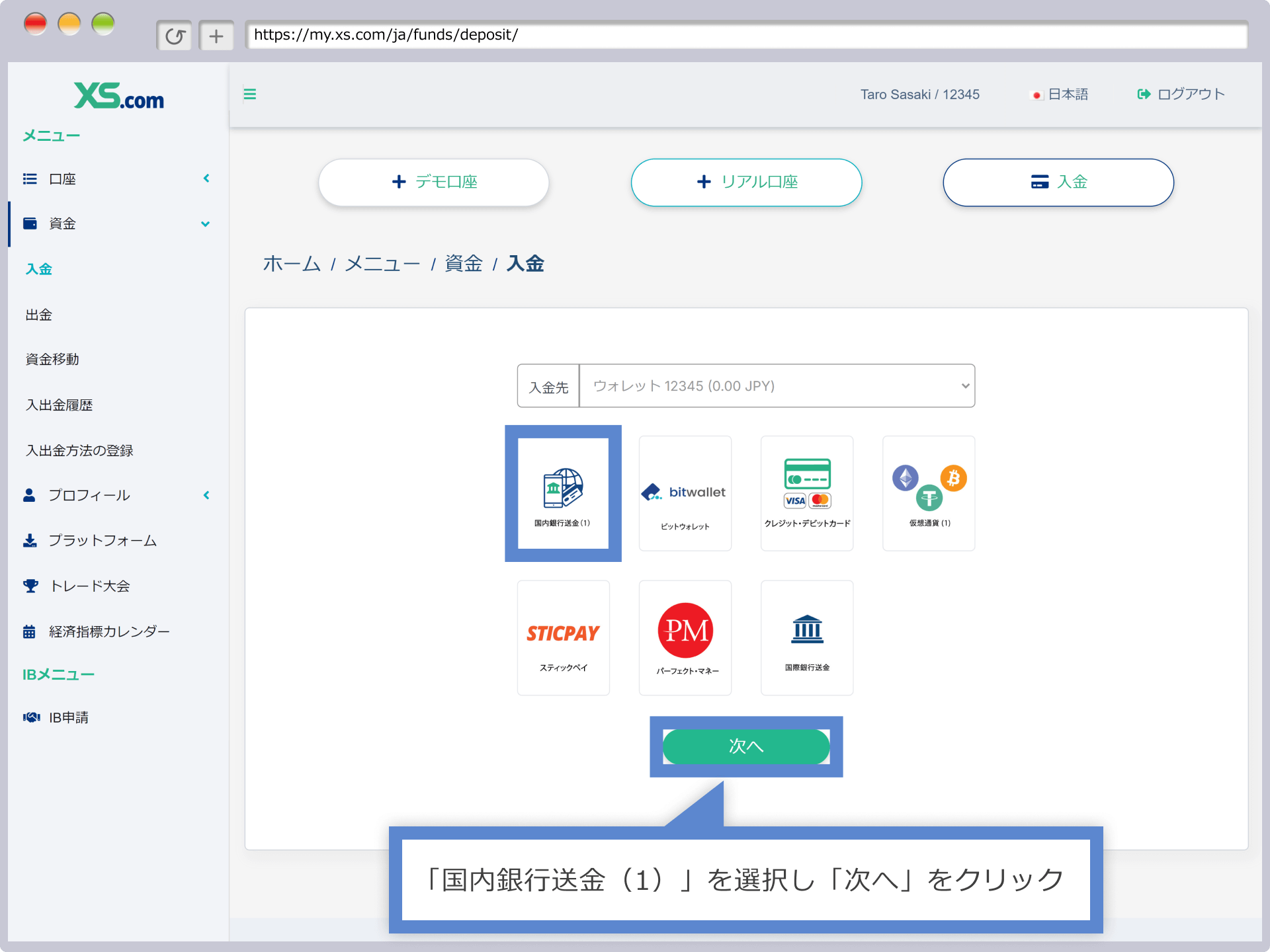Select the STICPAY payment option

click(563, 638)
